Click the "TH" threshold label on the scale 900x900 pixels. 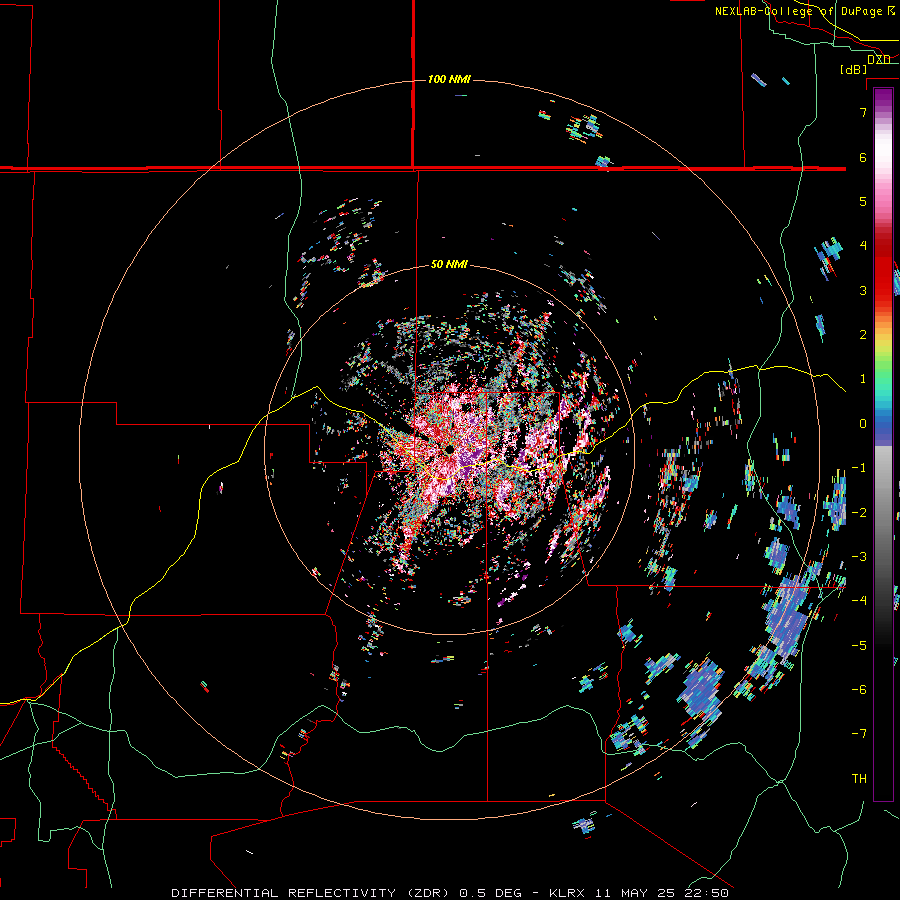pyautogui.click(x=859, y=779)
